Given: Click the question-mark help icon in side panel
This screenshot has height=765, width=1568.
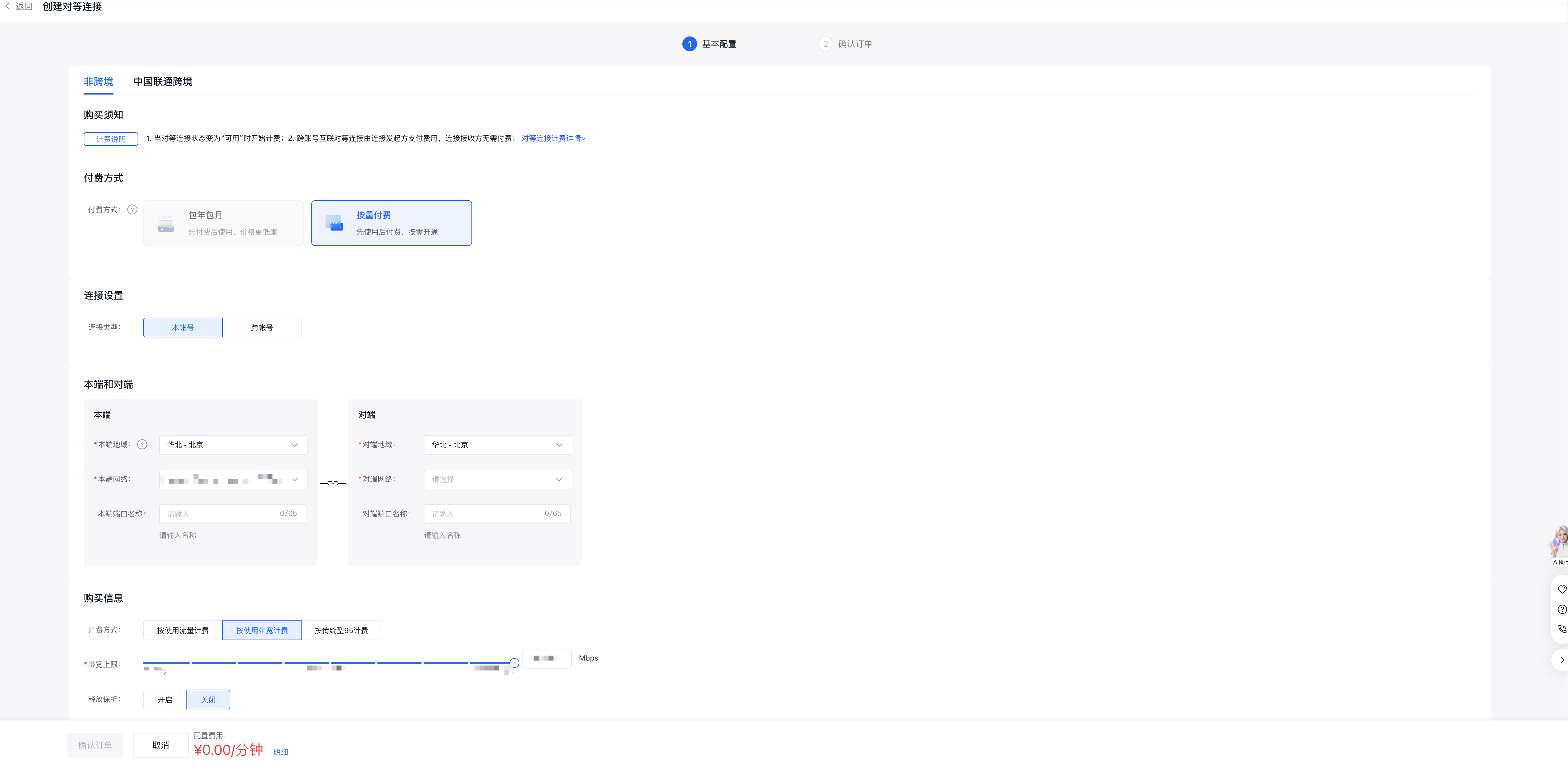Looking at the screenshot, I should pyautogui.click(x=1562, y=609).
